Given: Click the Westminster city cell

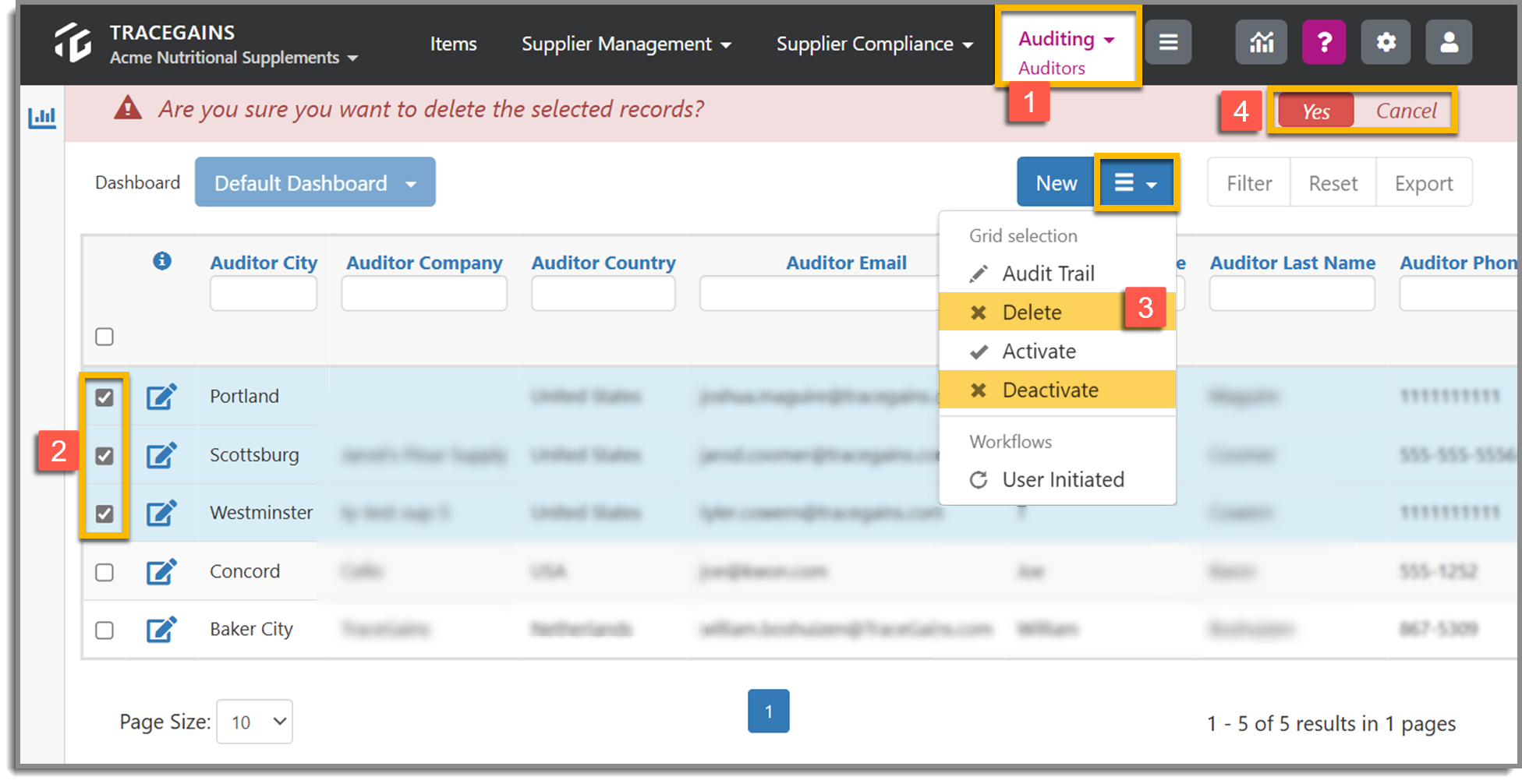Looking at the screenshot, I should (261, 513).
